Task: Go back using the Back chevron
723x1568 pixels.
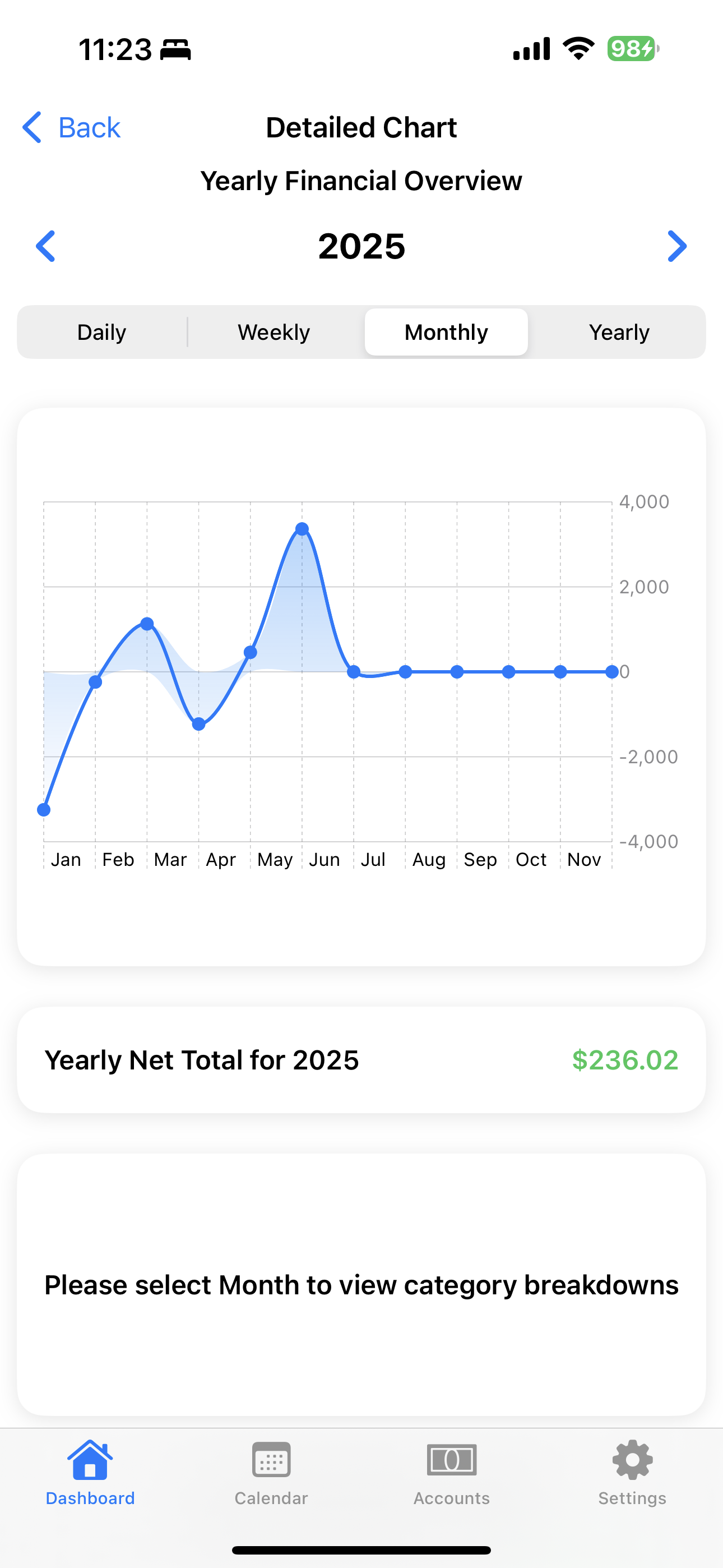Action: pyautogui.click(x=31, y=127)
